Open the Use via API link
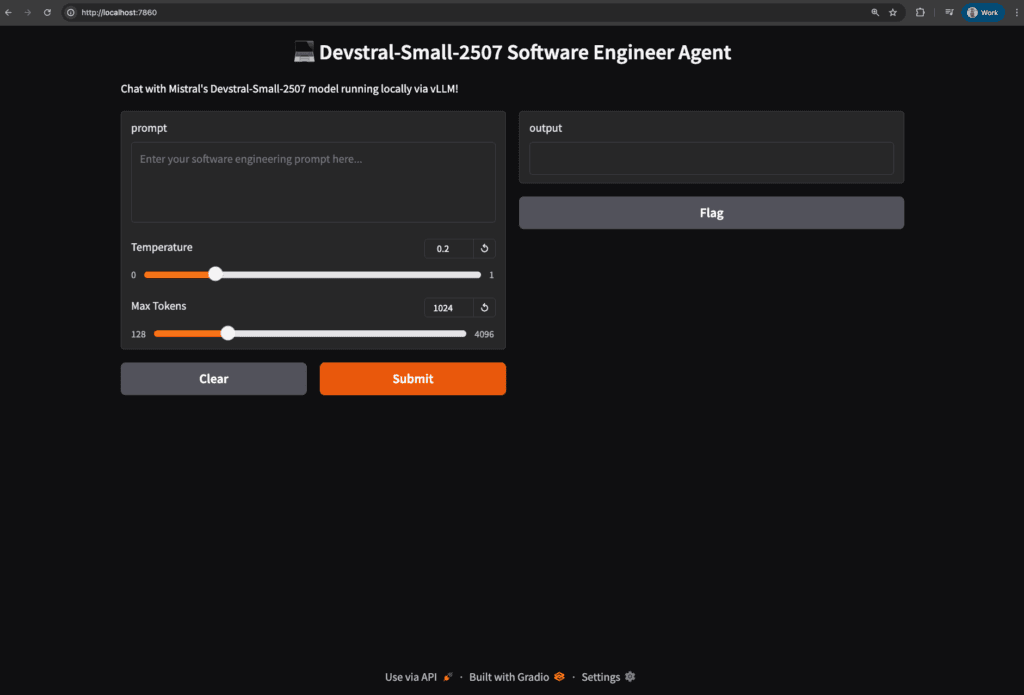This screenshot has height=695, width=1024. 419,677
